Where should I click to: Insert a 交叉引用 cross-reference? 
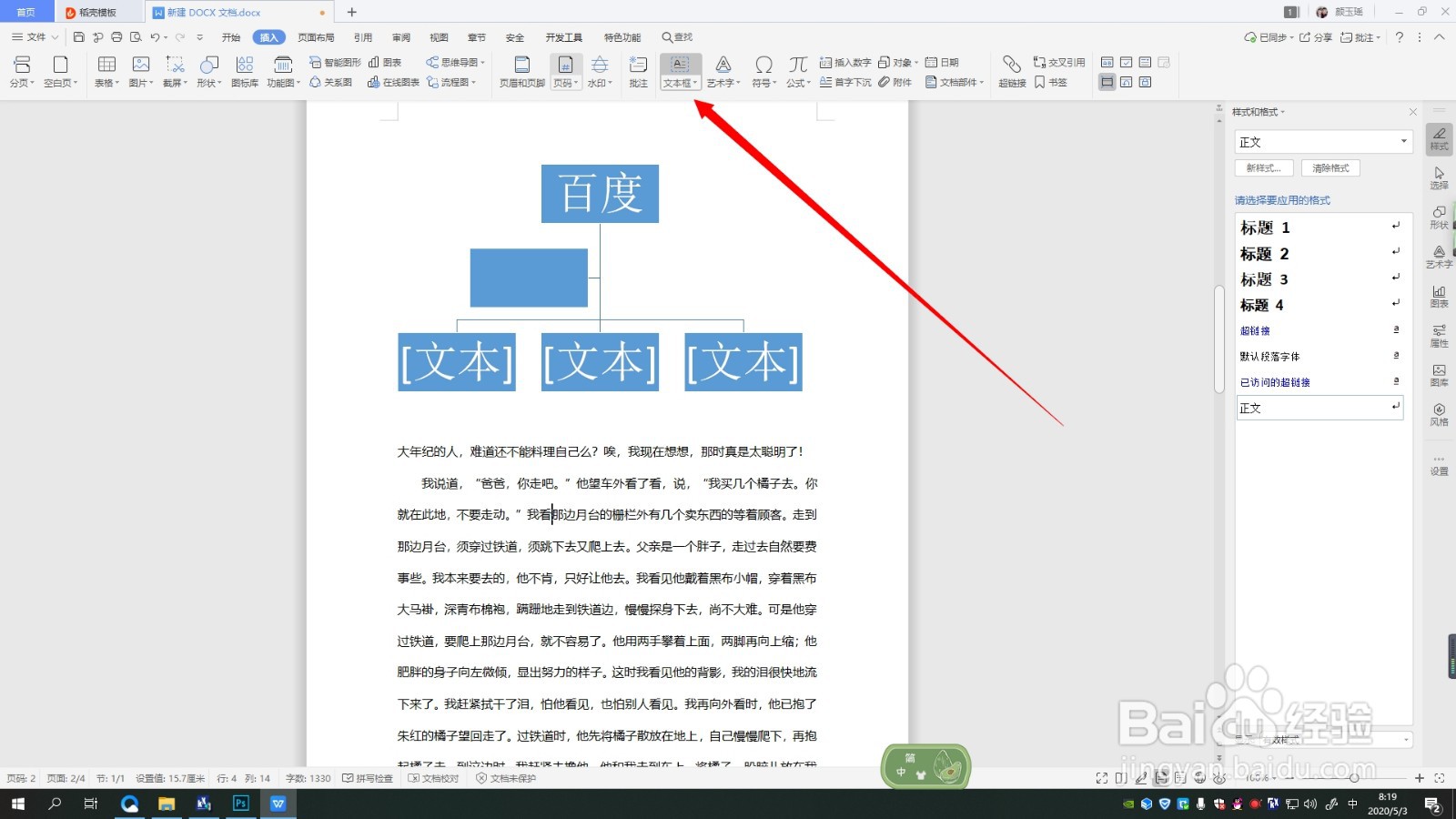pos(1059,63)
